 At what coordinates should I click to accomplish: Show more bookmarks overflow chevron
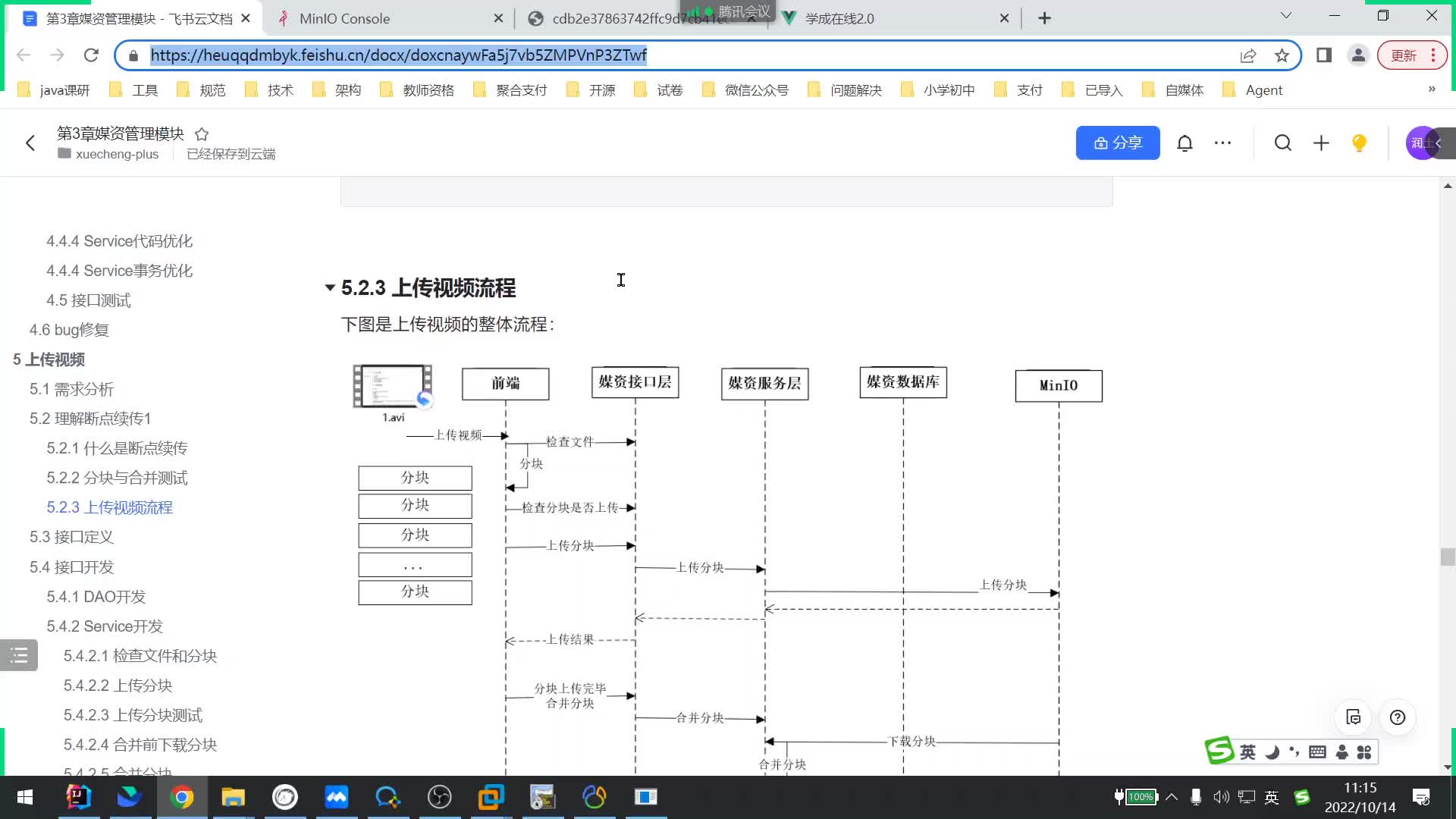pos(1432,89)
